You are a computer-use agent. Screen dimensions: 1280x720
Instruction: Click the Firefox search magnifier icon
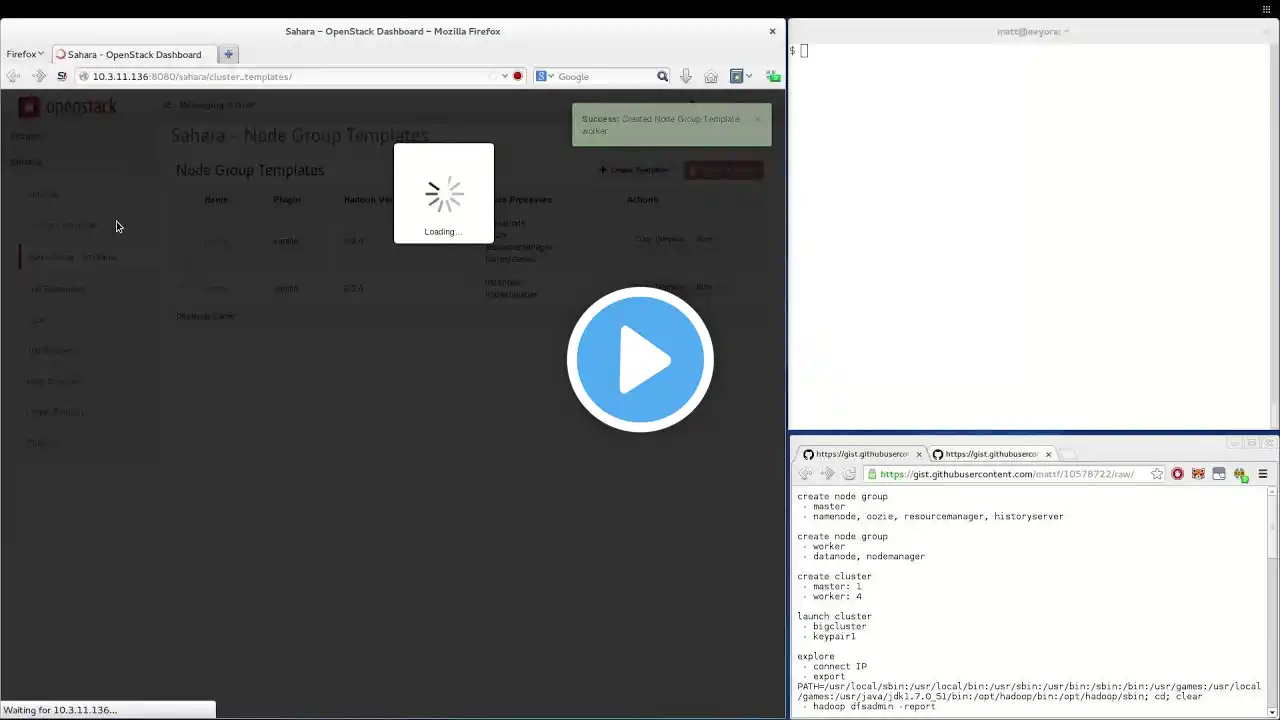click(x=662, y=76)
